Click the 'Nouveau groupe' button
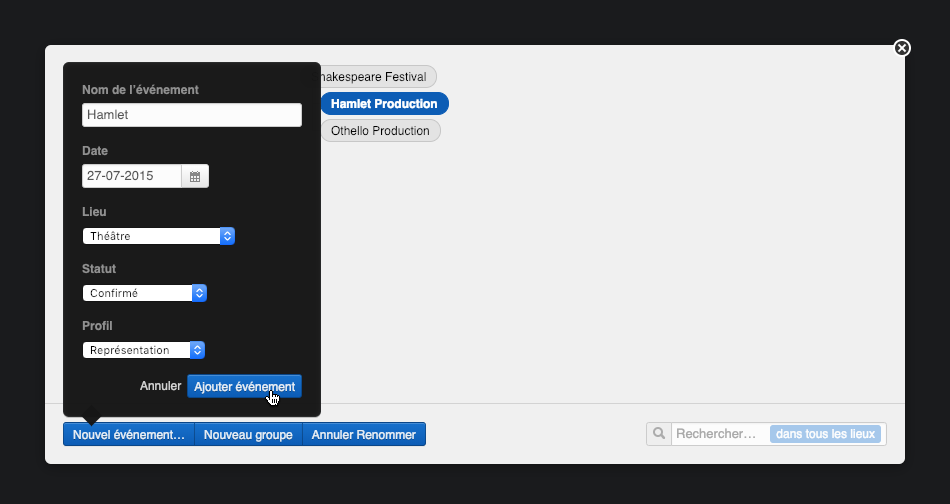 click(248, 435)
